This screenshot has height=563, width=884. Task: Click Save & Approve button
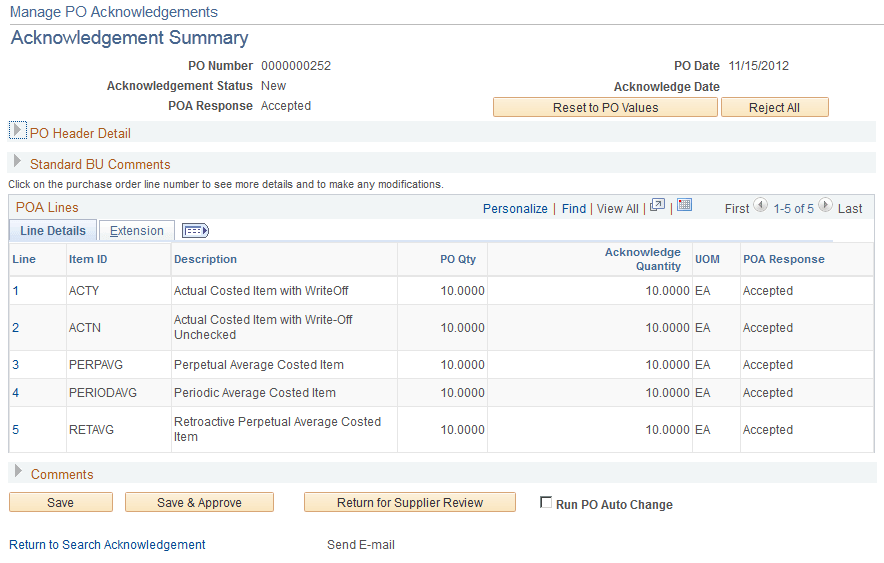200,503
